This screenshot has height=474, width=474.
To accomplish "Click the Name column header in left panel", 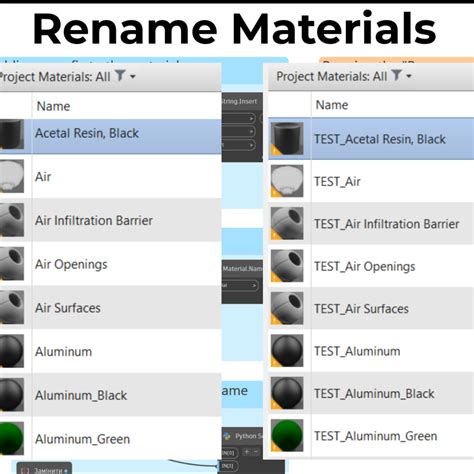I will tap(53, 106).
